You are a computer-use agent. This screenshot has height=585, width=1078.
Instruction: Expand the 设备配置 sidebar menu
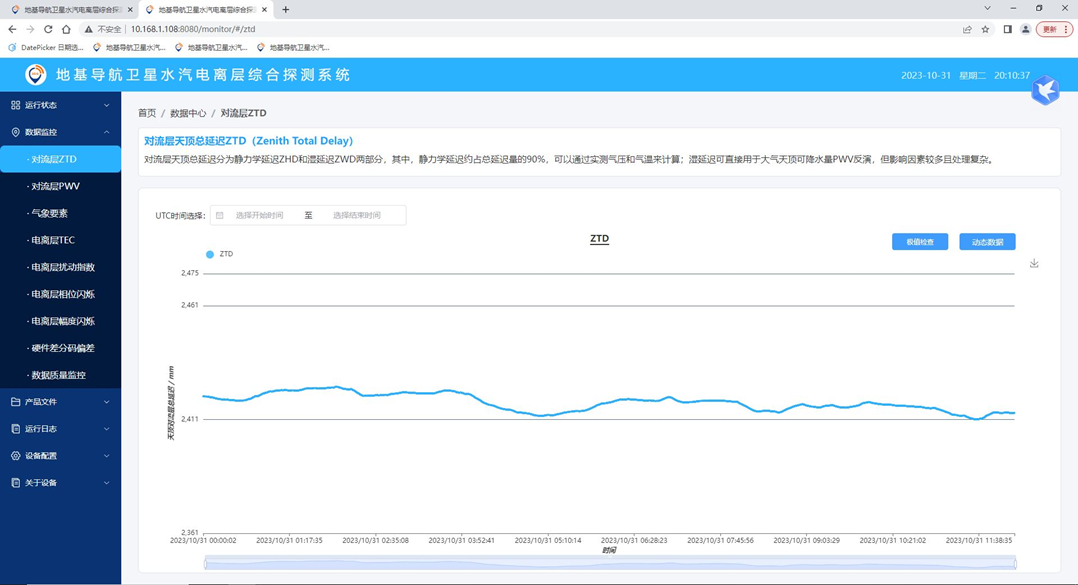pyautogui.click(x=60, y=456)
